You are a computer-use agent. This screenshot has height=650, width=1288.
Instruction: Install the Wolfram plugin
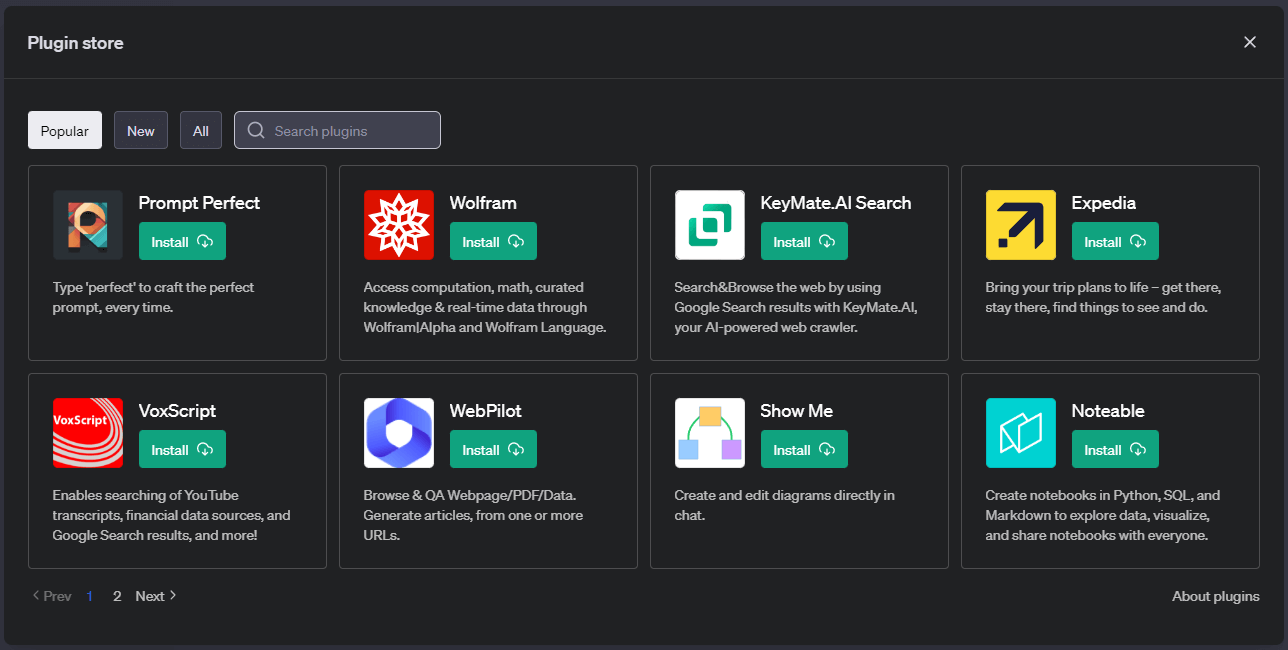coord(493,241)
